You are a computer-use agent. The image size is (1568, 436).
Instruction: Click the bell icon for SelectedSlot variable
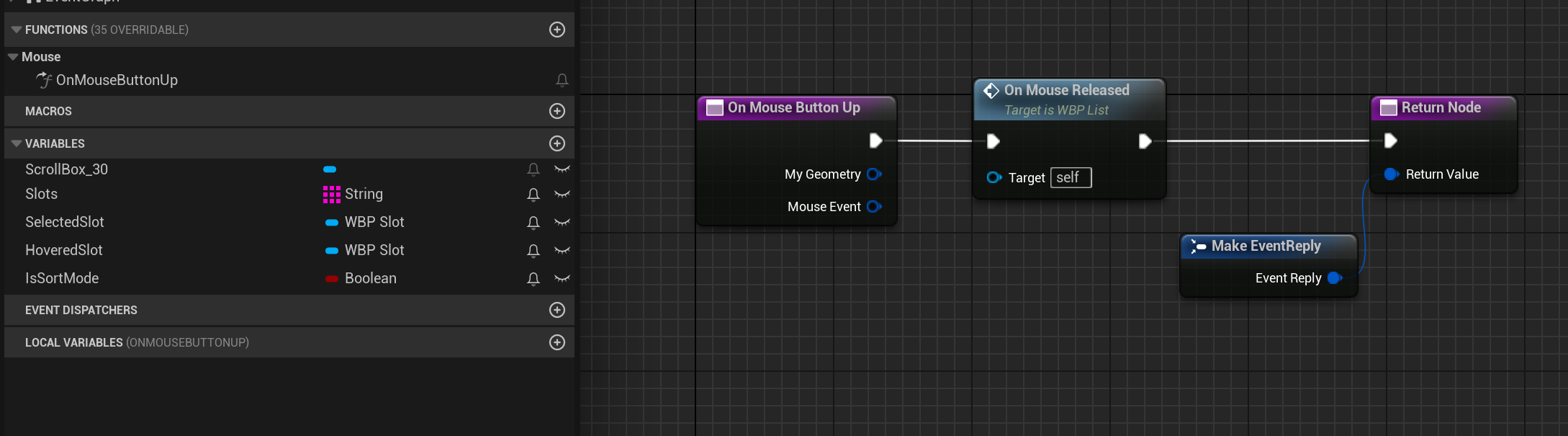coord(533,223)
